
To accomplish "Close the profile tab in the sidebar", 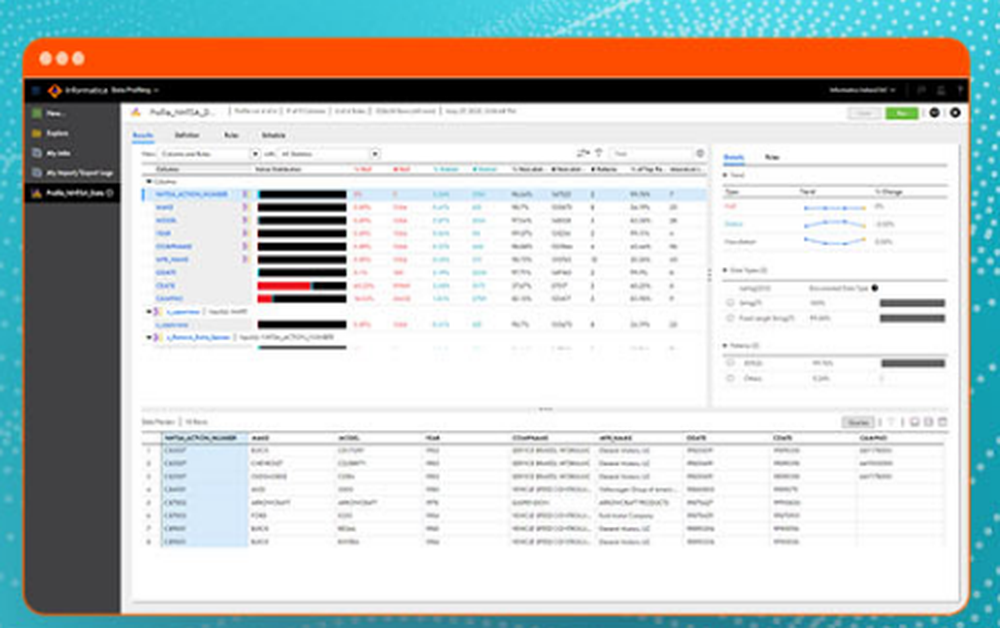I will point(110,193).
